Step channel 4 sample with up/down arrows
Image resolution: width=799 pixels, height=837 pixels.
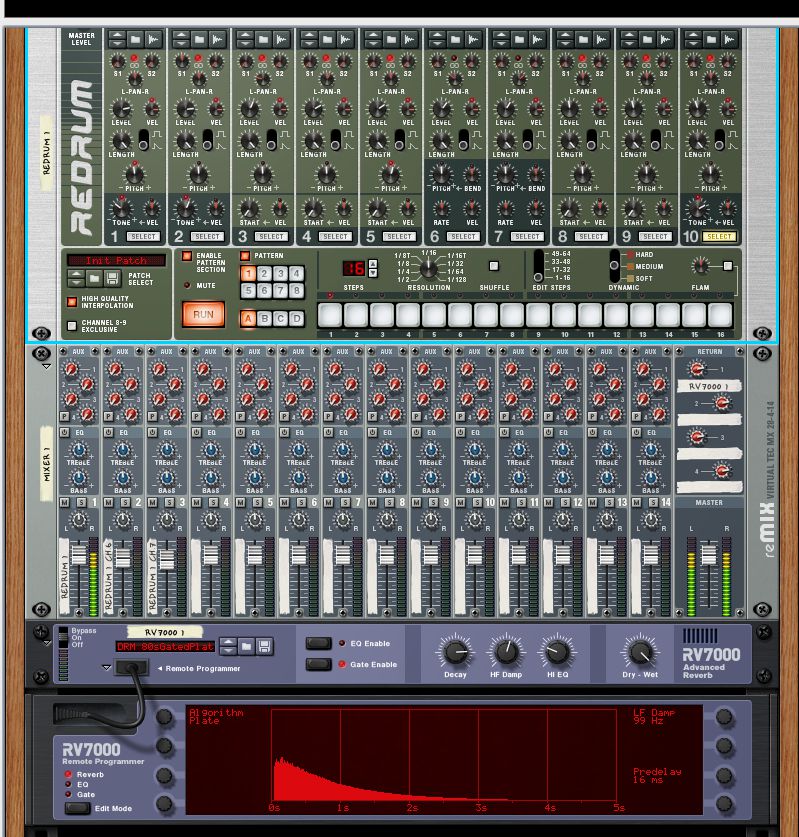[310, 39]
